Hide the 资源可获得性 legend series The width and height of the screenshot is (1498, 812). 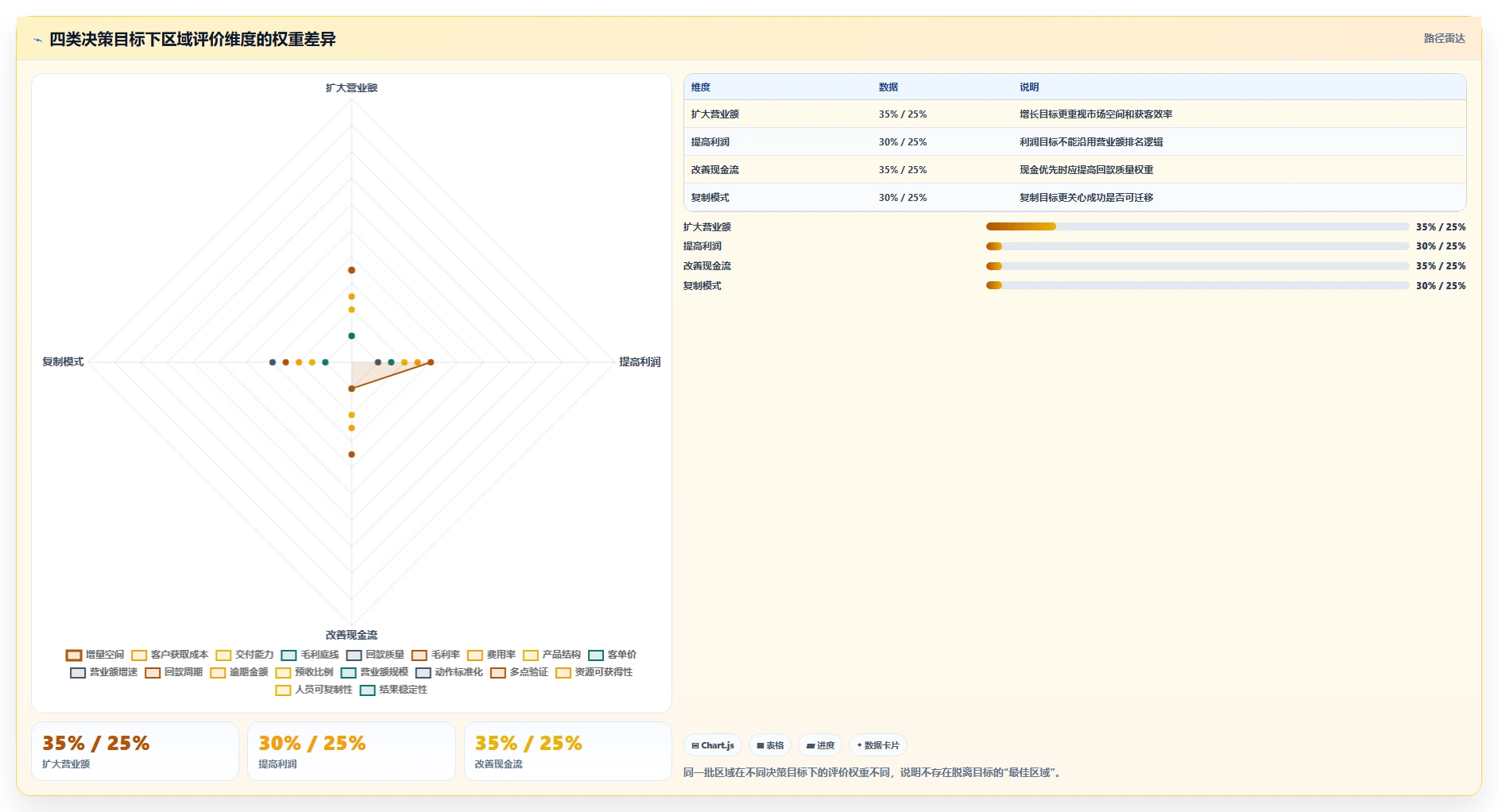pyautogui.click(x=594, y=672)
